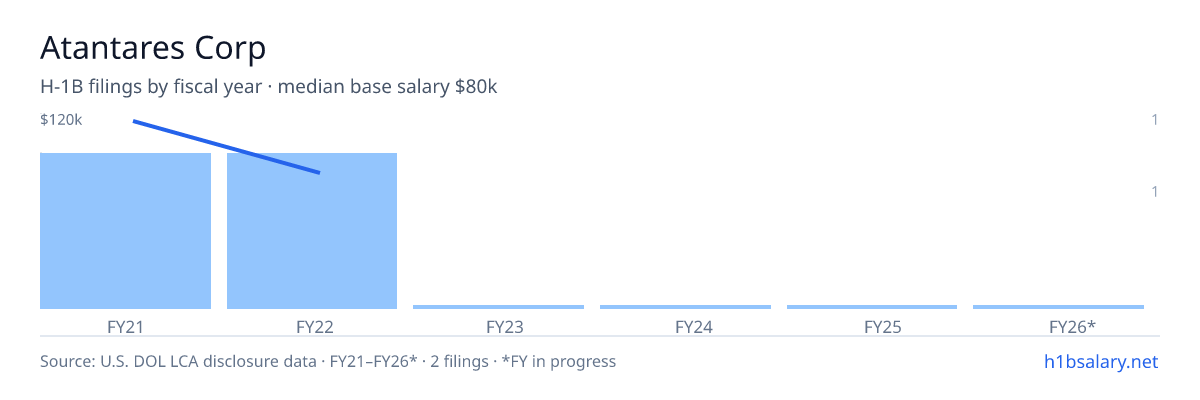Screen dimensions: 1200x400
Task: Click the FY21 axis label
Action: pyautogui.click(x=125, y=327)
